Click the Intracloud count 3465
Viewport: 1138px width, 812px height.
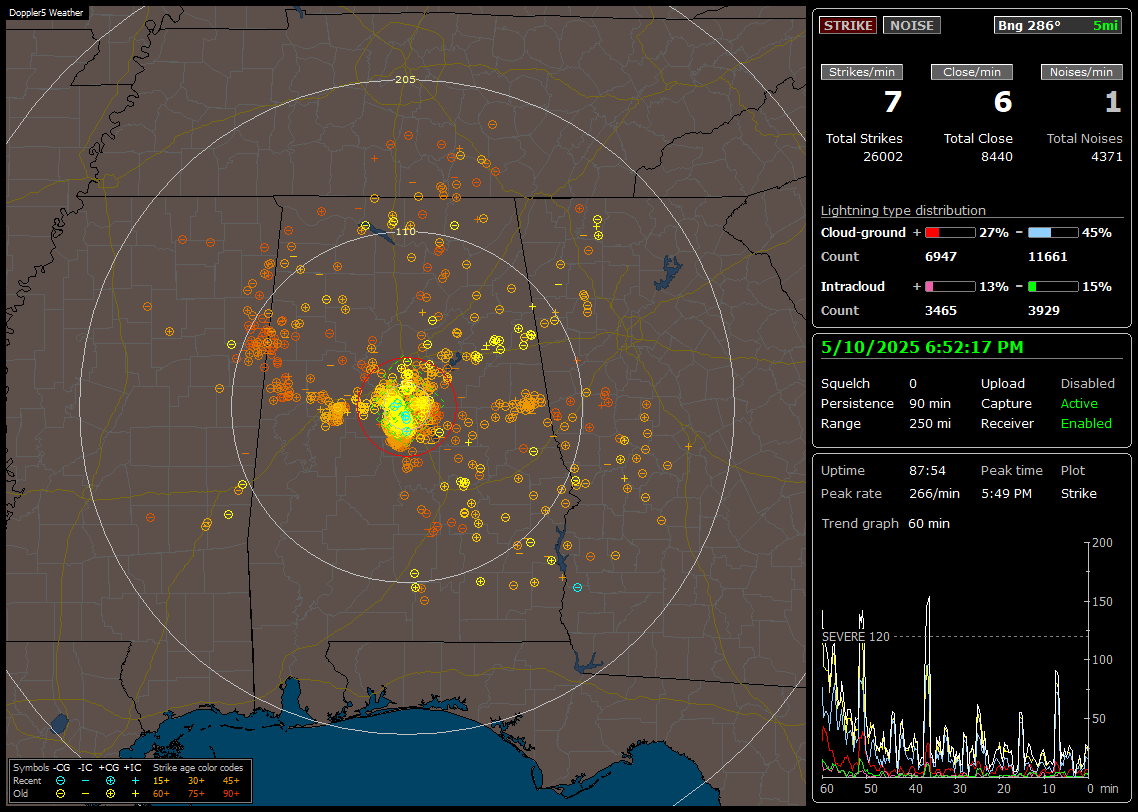click(x=941, y=311)
